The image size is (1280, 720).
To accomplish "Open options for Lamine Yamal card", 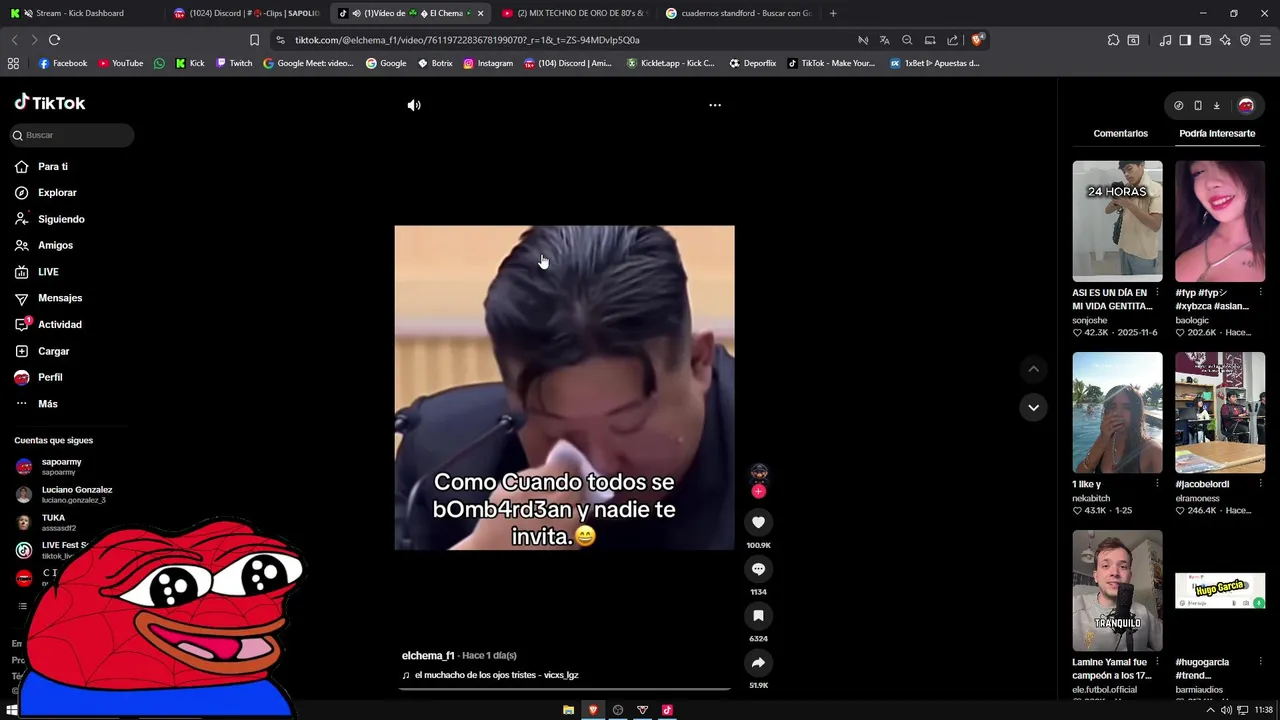I will (1157, 662).
